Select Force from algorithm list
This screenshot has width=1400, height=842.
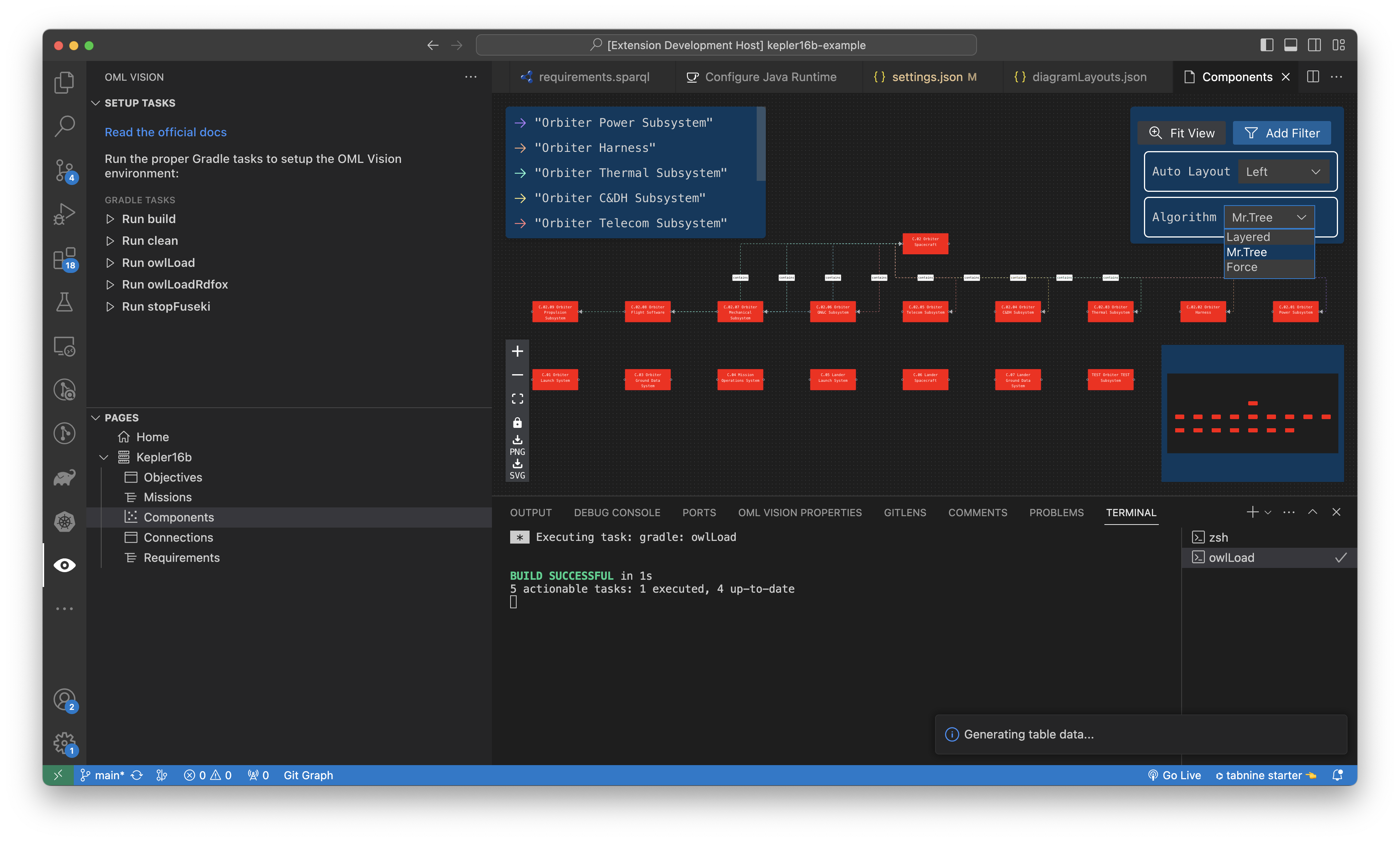click(x=1269, y=267)
